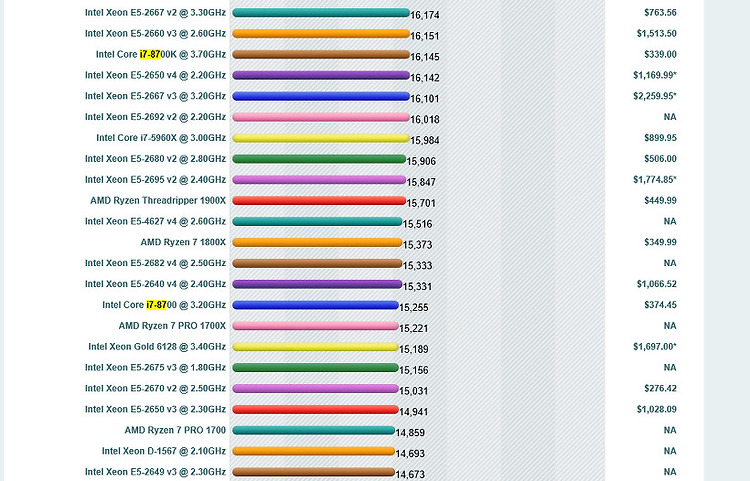Click the $1,066.52 price link
This screenshot has width=750, height=481.
[656, 284]
